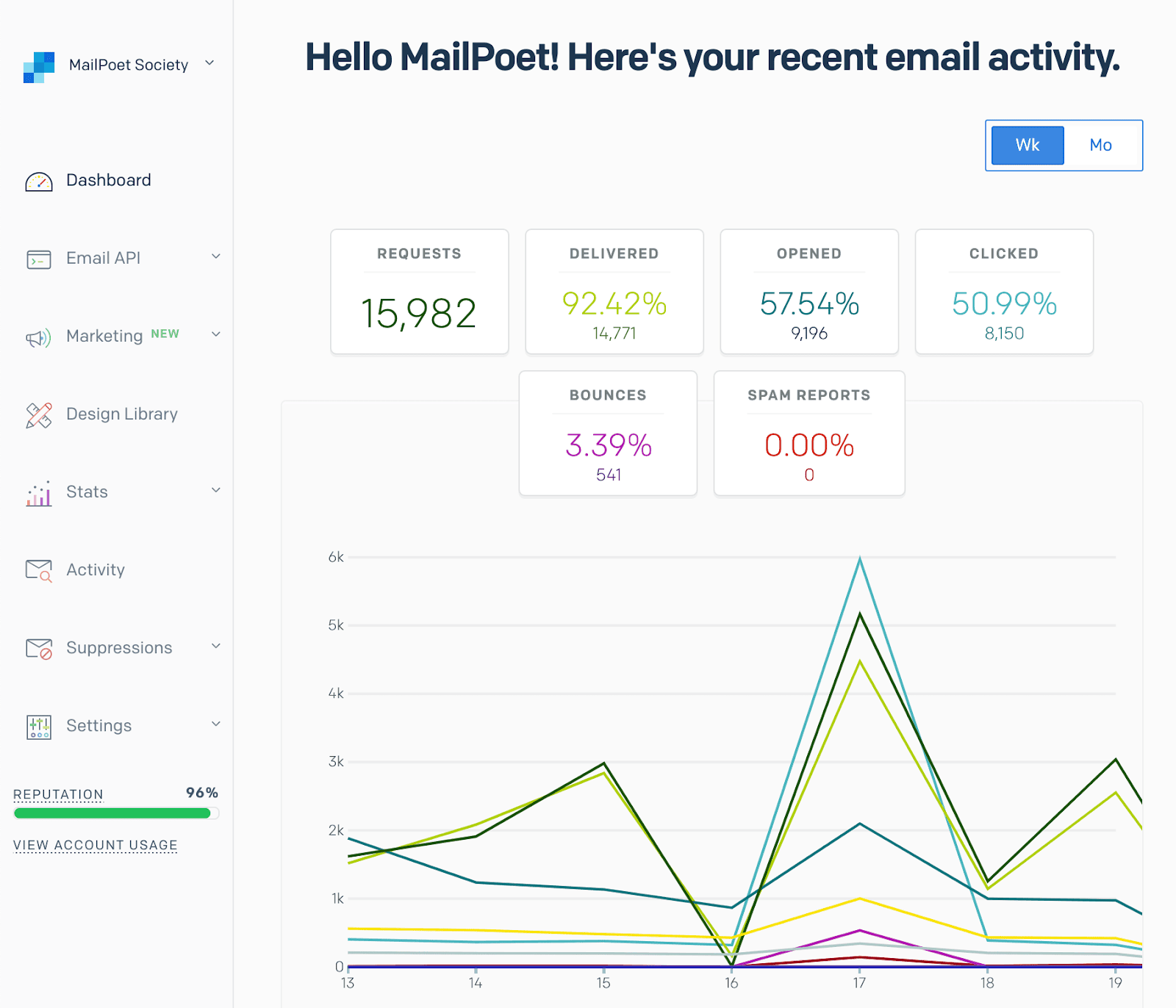Viewport: 1176px width, 1008px height.
Task: Click the Email API terminal icon
Action: pyautogui.click(x=39, y=259)
